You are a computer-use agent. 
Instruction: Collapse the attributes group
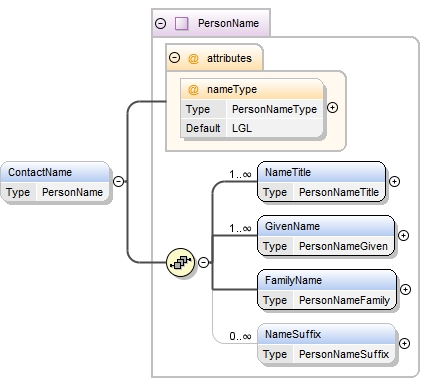coord(174,58)
